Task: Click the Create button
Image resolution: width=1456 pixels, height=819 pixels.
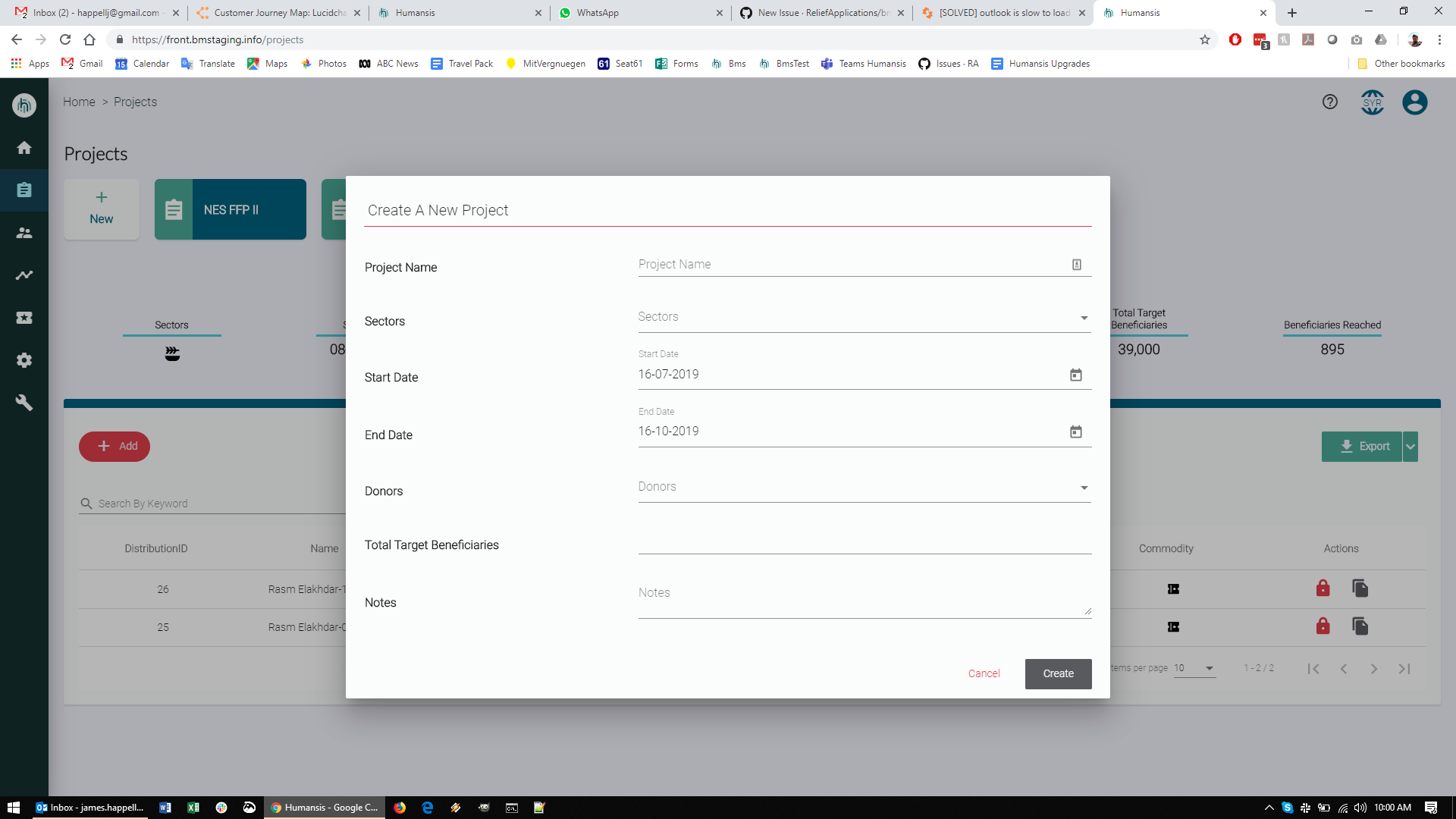Action: (1058, 673)
